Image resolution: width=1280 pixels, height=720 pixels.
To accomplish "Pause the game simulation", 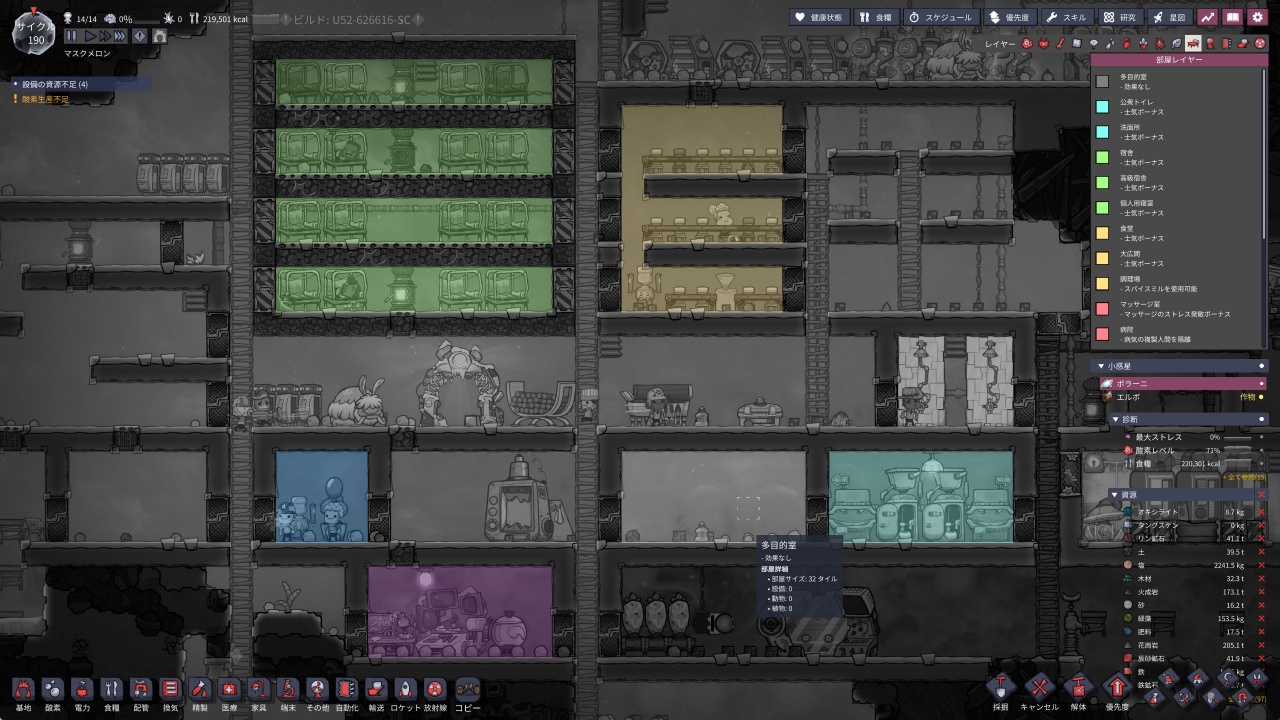I will coord(72,35).
